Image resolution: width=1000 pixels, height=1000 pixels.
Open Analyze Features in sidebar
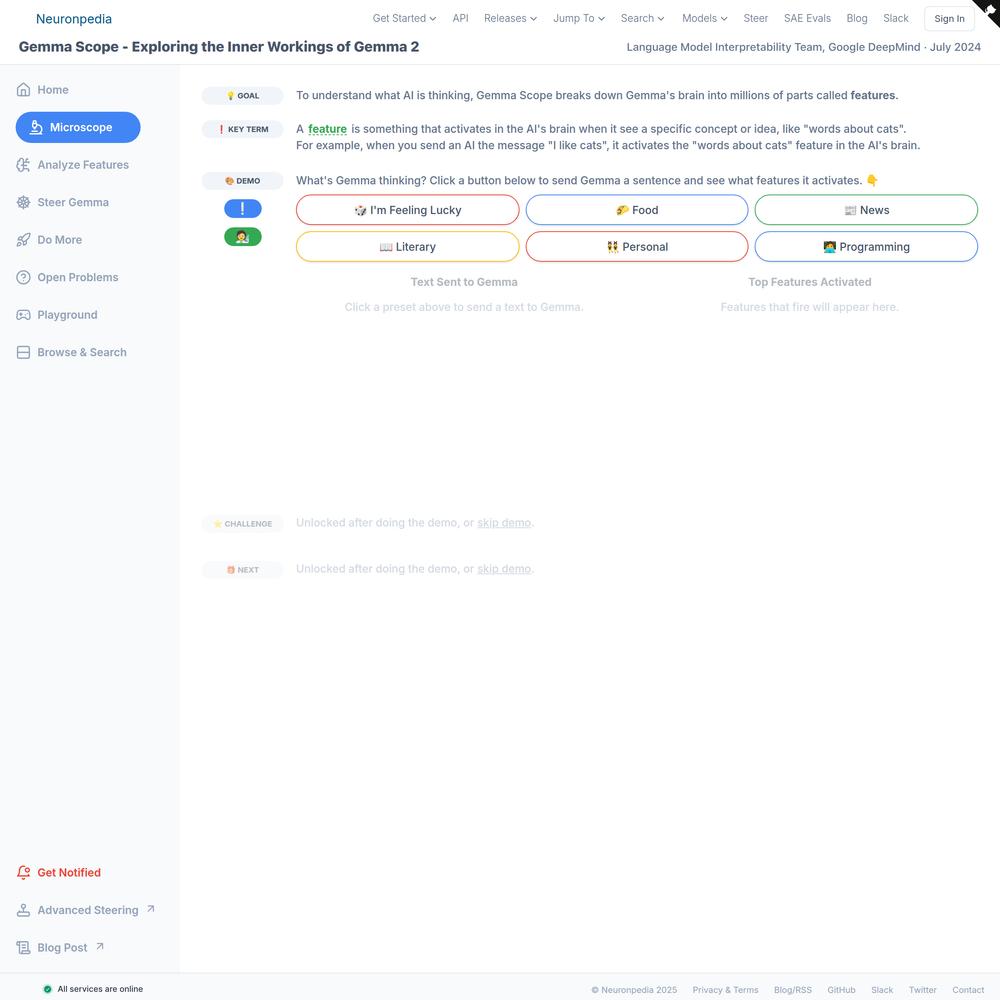(73, 165)
